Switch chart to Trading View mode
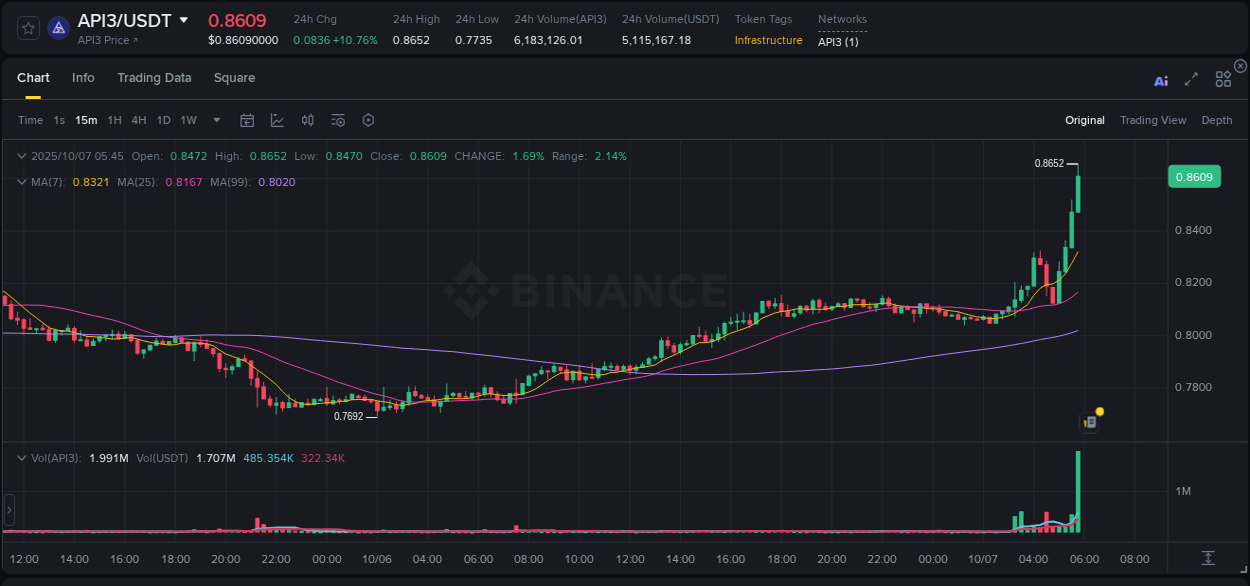The image size is (1250, 586). point(1153,119)
